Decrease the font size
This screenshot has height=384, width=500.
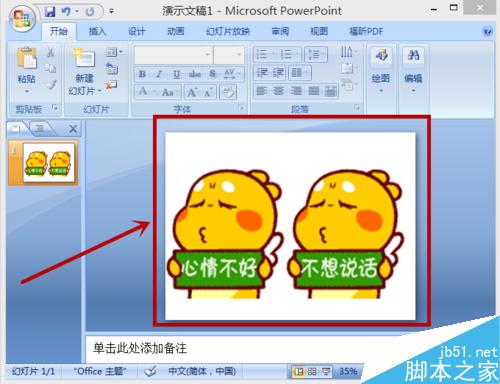click(208, 92)
